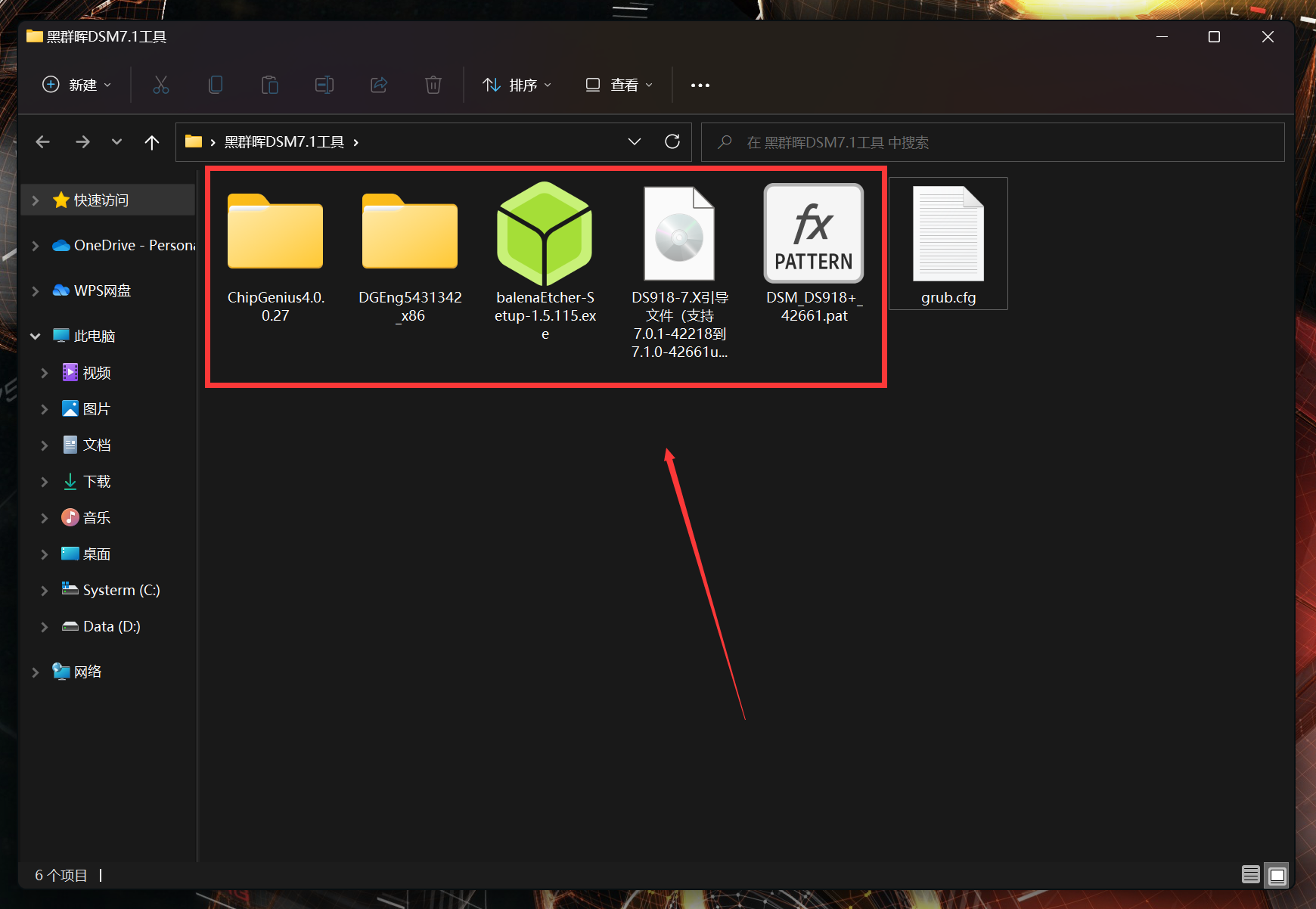Click the Paste clipboard icon
The width and height of the screenshot is (1316, 909).
point(270,85)
